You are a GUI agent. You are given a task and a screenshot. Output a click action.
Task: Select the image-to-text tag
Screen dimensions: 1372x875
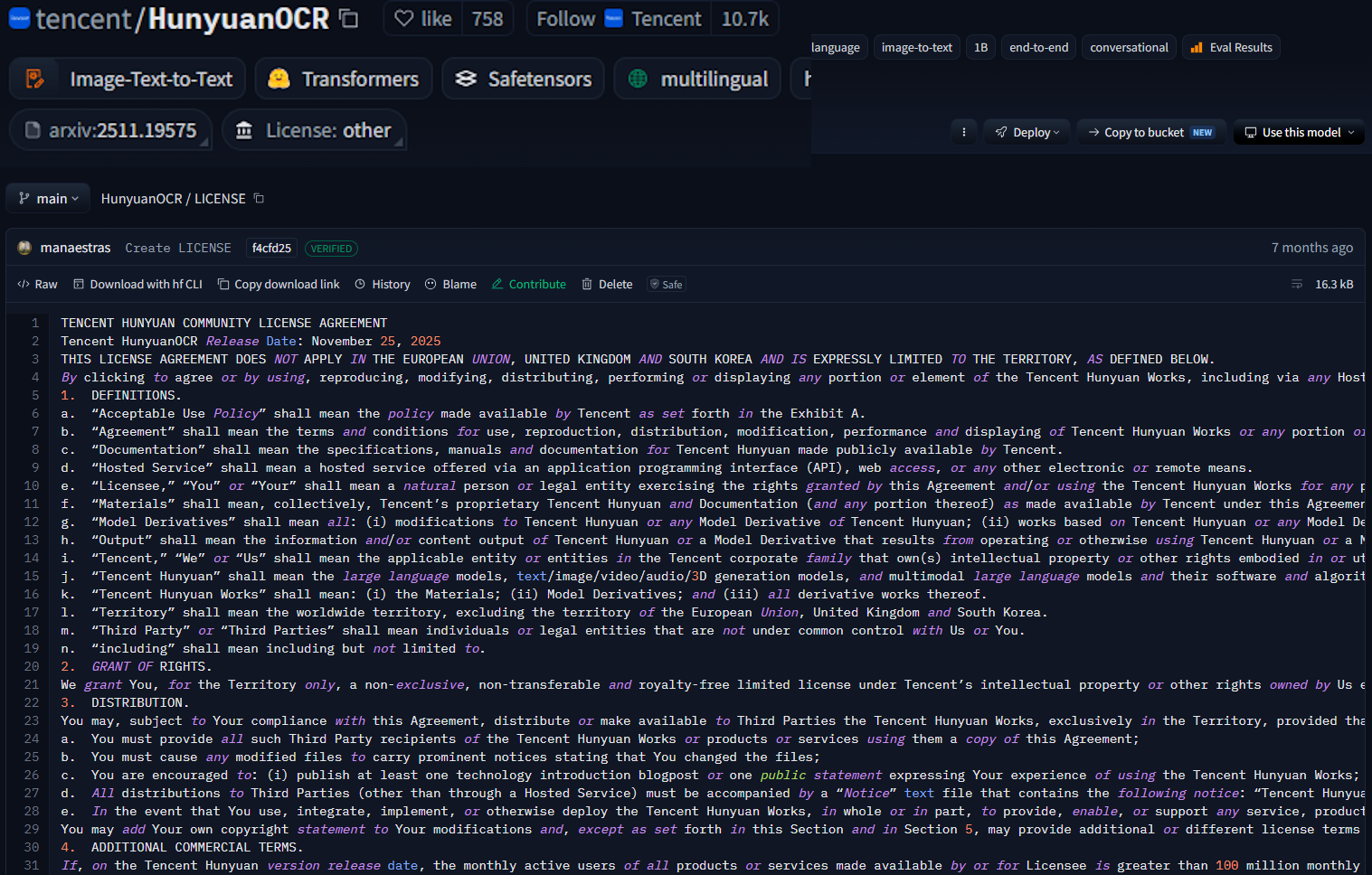[x=916, y=47]
